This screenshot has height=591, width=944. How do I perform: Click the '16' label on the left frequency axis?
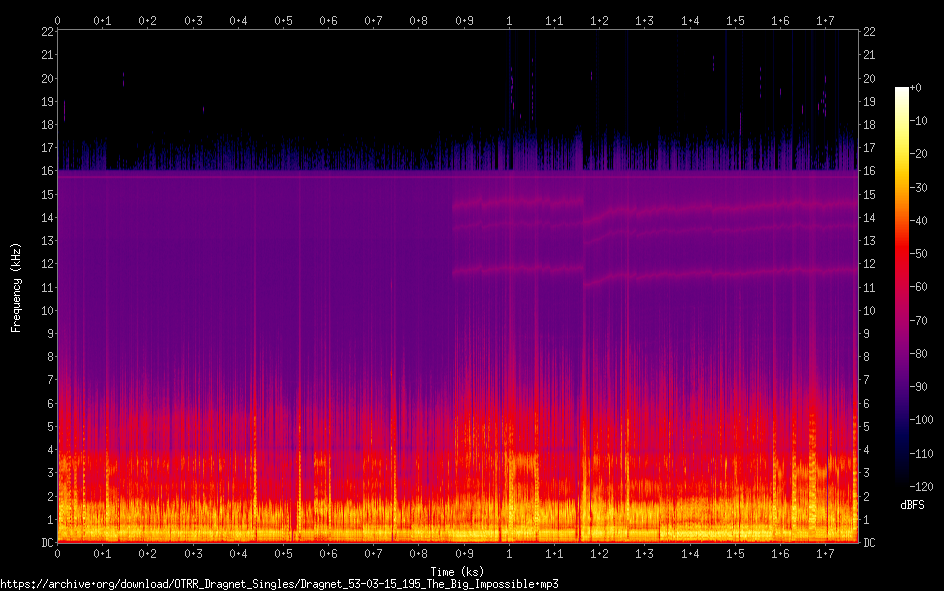pos(45,171)
